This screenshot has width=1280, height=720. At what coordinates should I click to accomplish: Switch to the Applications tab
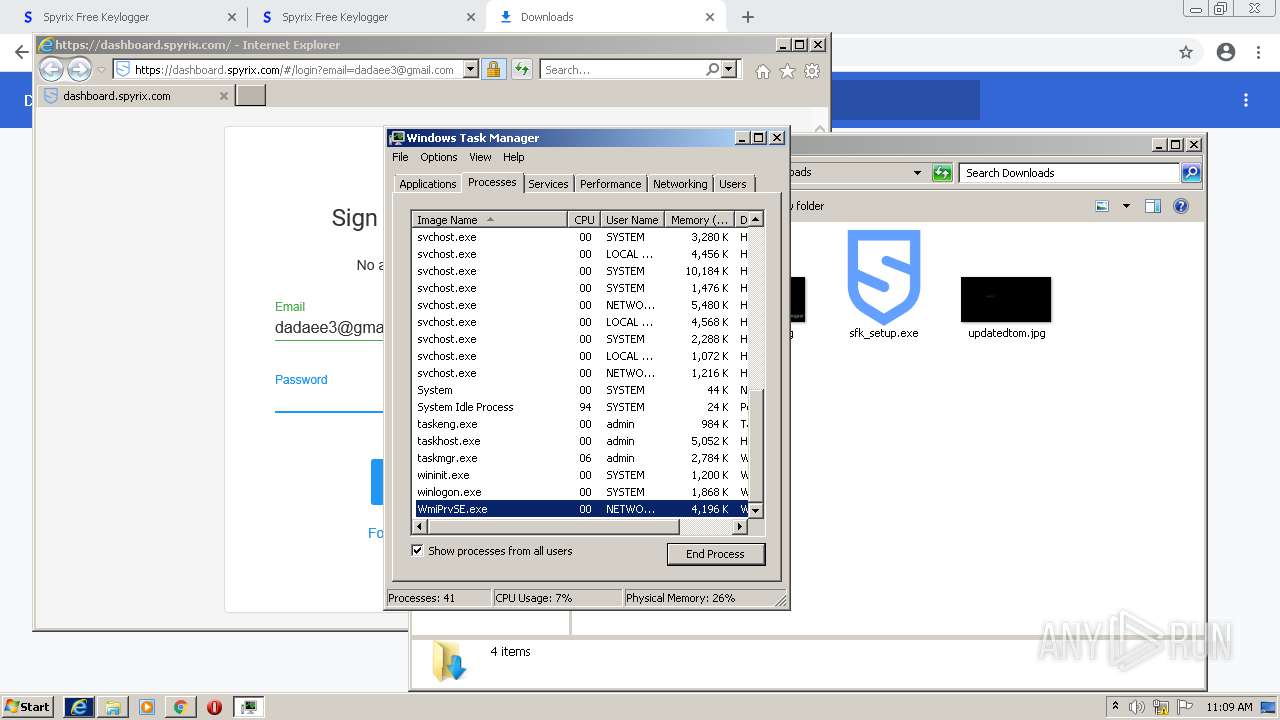427,184
